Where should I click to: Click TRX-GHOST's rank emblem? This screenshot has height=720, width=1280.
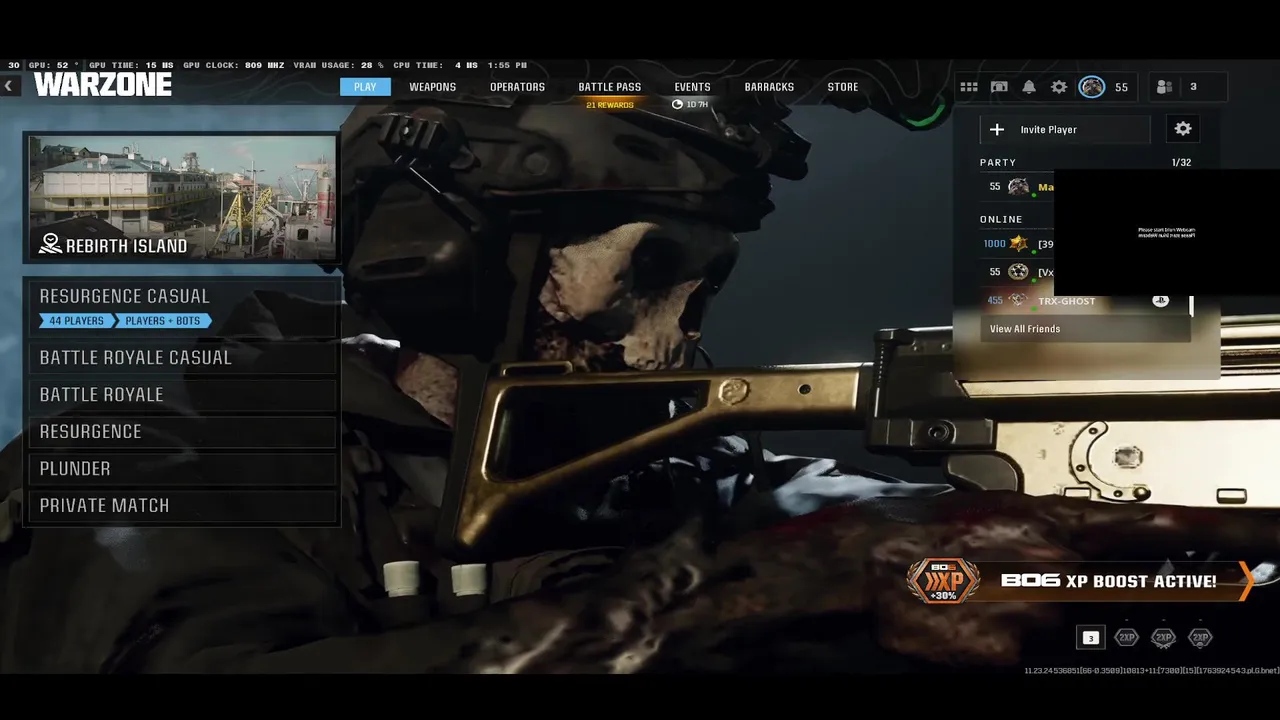coord(1018,300)
